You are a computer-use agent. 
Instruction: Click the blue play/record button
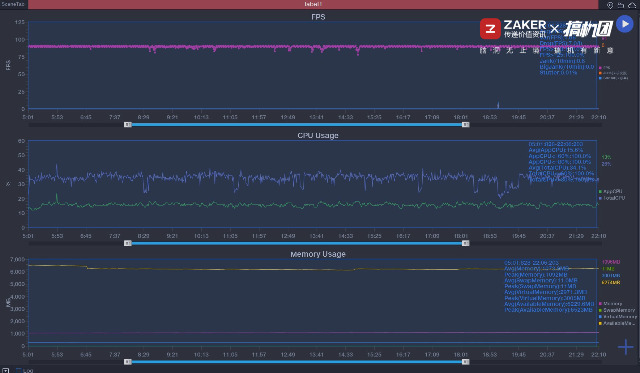[625, 24]
